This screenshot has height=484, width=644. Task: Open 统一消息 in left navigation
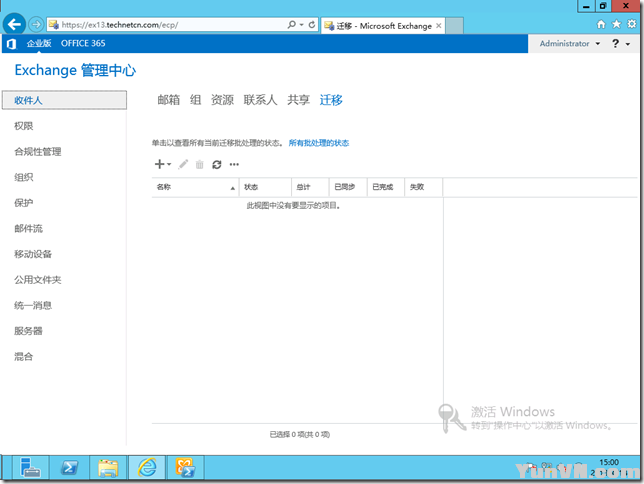click(33, 305)
